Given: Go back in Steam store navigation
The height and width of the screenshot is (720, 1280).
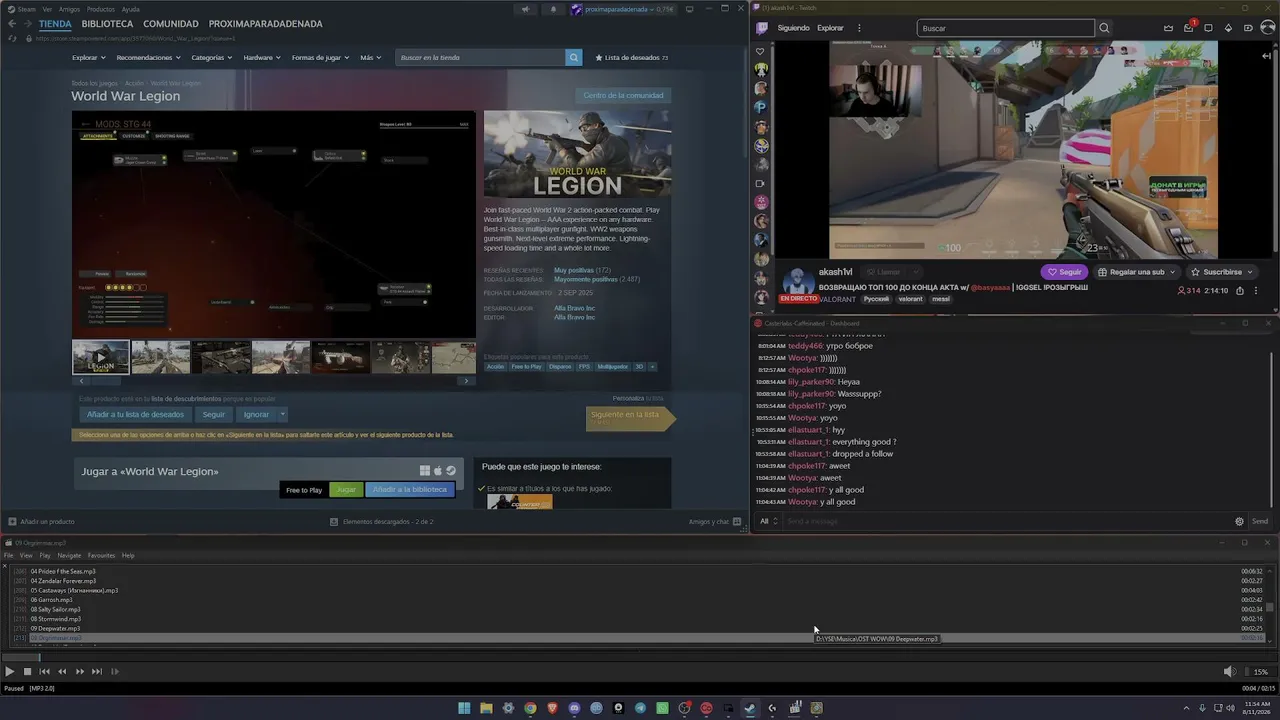Looking at the screenshot, I should [12, 24].
